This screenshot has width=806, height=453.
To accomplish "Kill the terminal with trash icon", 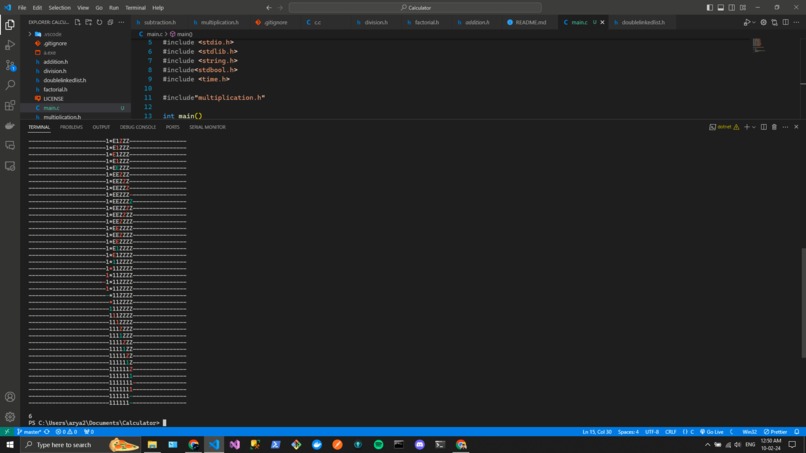I will pyautogui.click(x=774, y=127).
